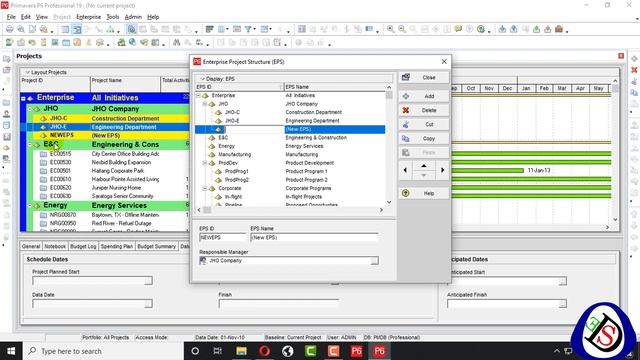Select project EC00610 Harbour Pointe row

pyautogui.click(x=106, y=179)
